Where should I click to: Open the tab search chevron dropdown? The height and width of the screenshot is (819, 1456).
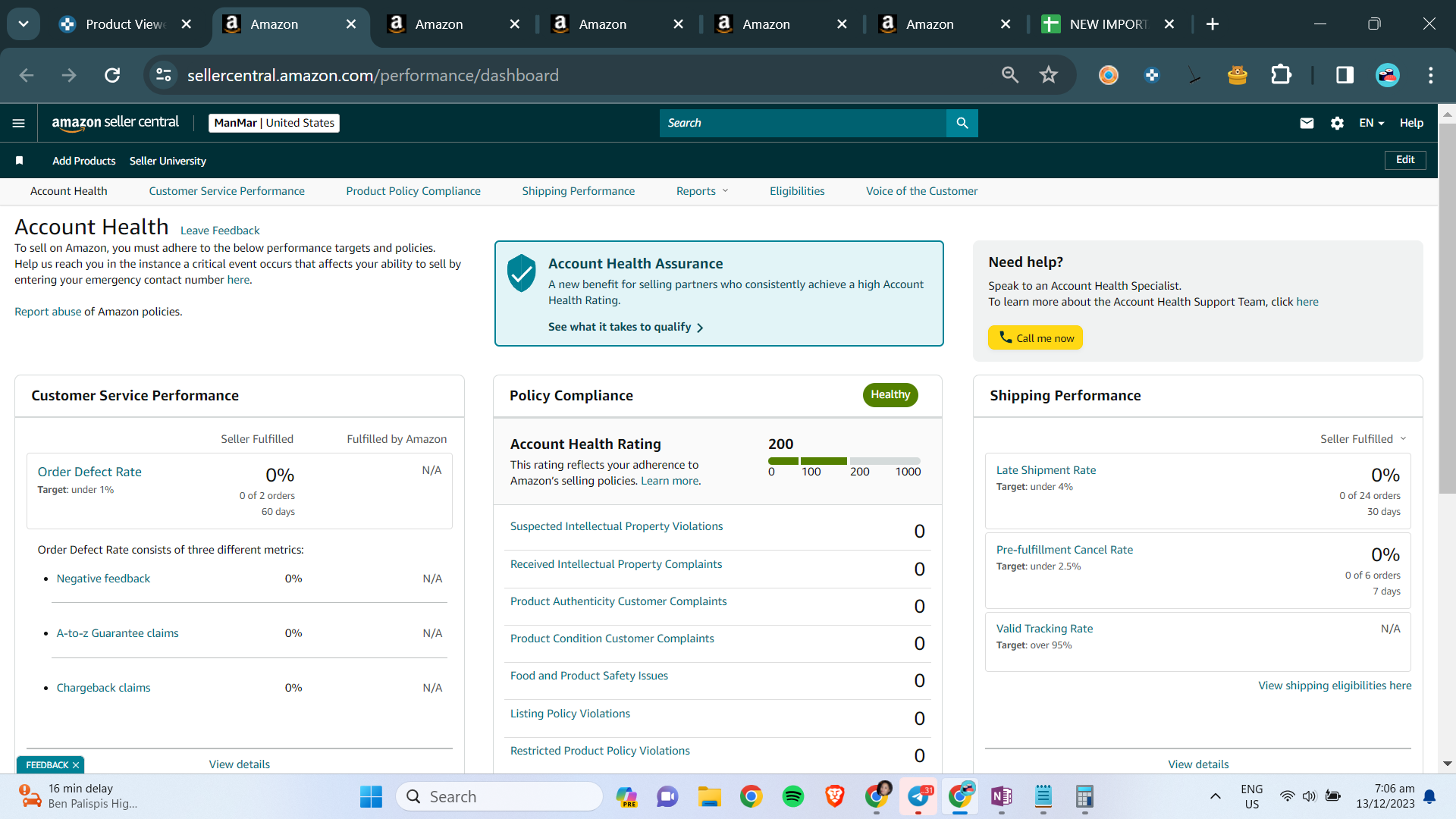point(24,24)
